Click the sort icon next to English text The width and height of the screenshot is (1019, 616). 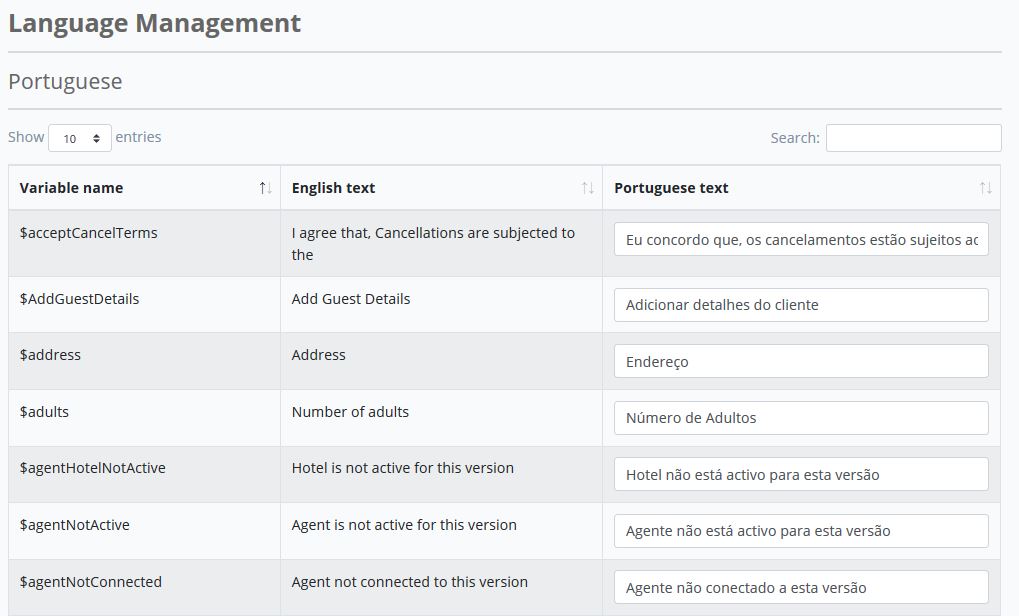590,187
